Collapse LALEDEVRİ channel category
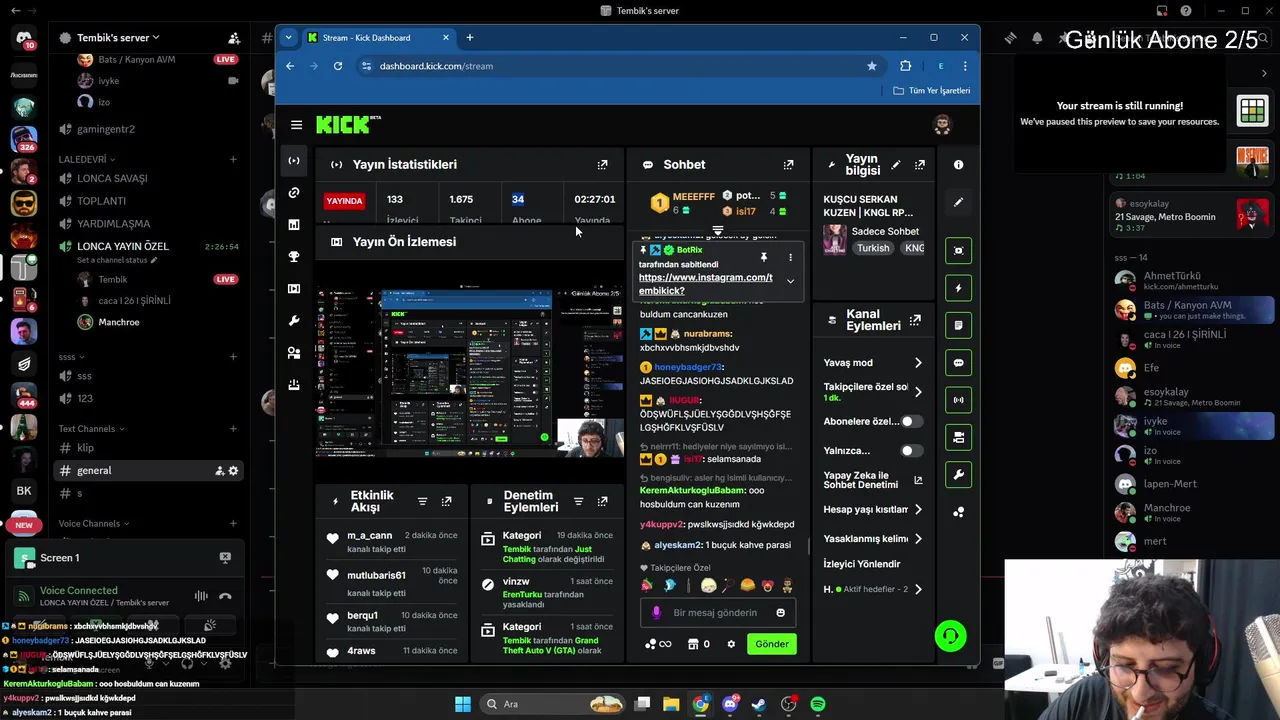 click(x=87, y=159)
